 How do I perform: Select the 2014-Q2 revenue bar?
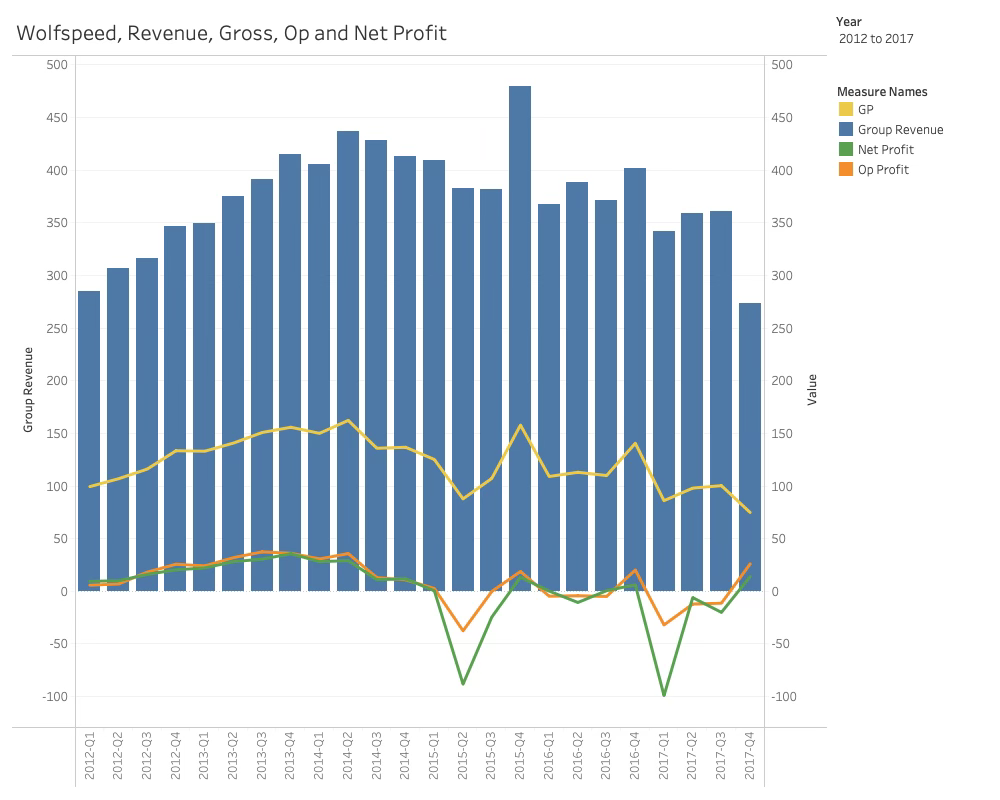pos(348,361)
